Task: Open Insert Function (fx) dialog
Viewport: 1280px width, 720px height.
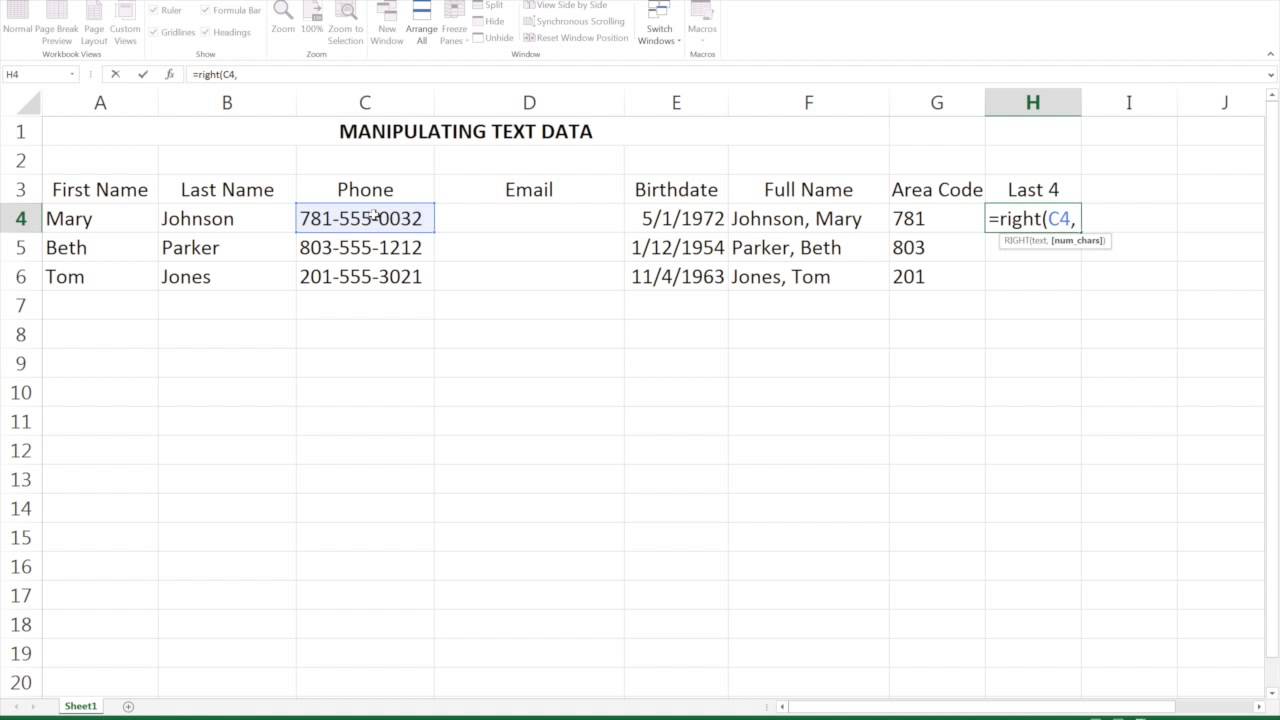Action: click(x=169, y=74)
